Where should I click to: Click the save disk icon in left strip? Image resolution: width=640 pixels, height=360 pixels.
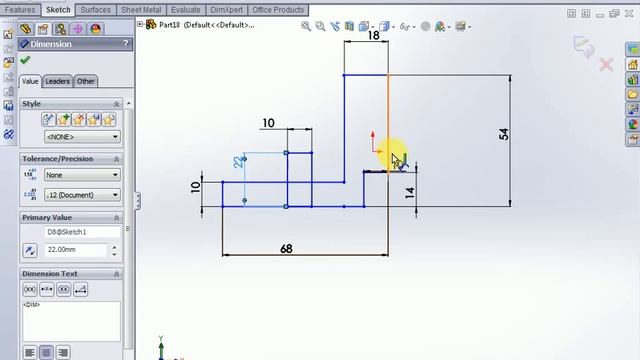pos(8,106)
